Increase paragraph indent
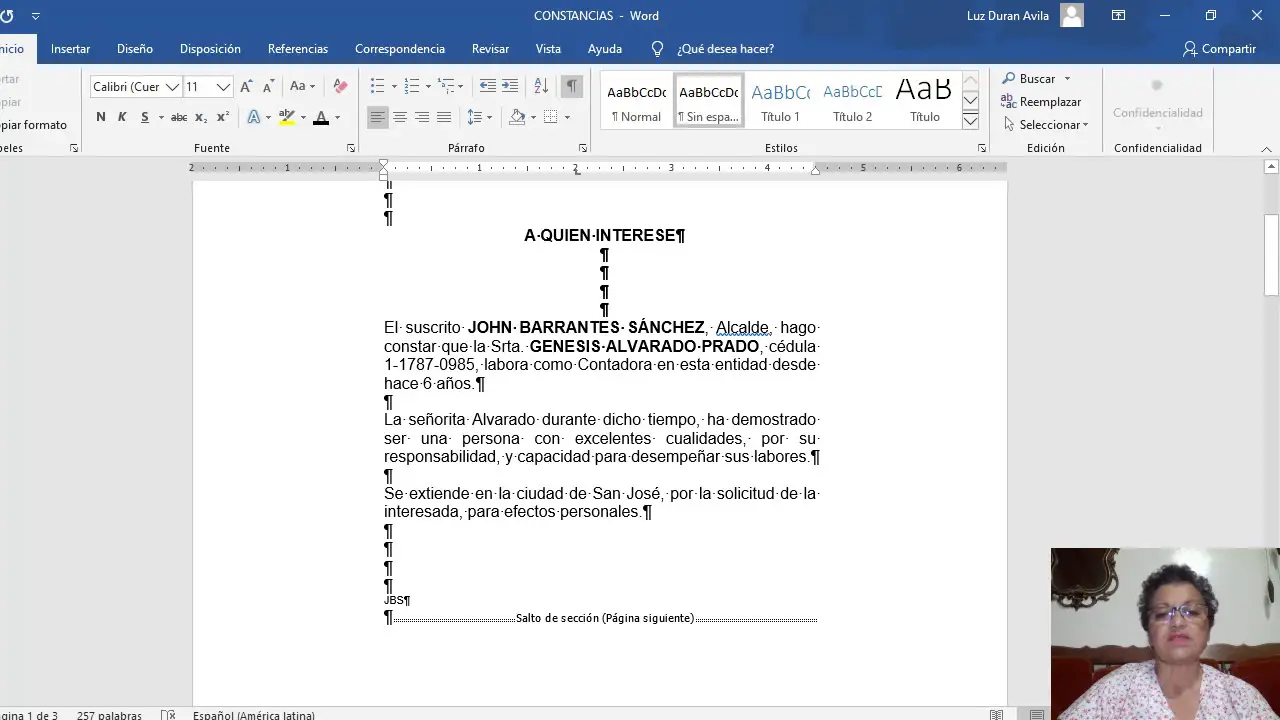 point(510,86)
